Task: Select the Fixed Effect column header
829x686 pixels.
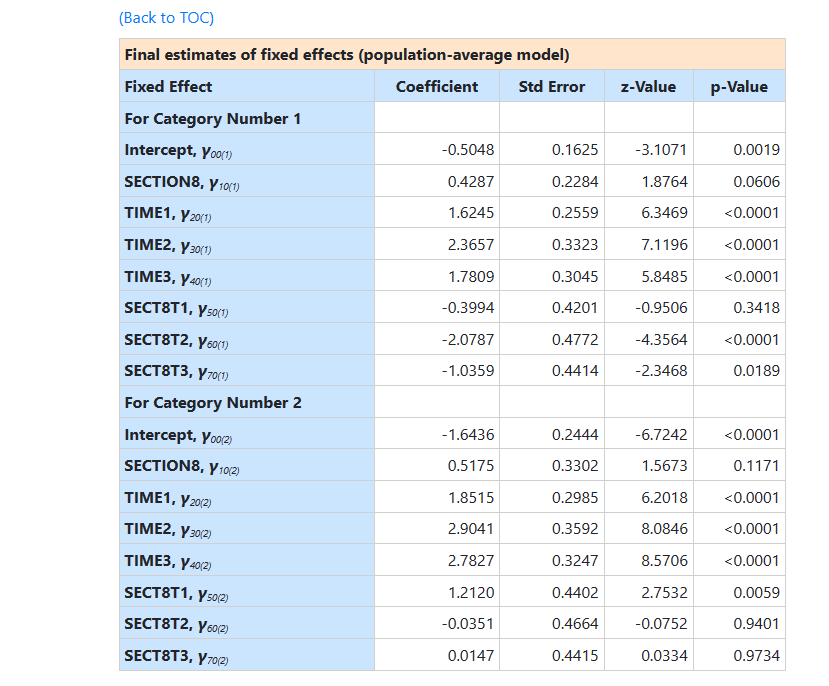Action: point(168,87)
